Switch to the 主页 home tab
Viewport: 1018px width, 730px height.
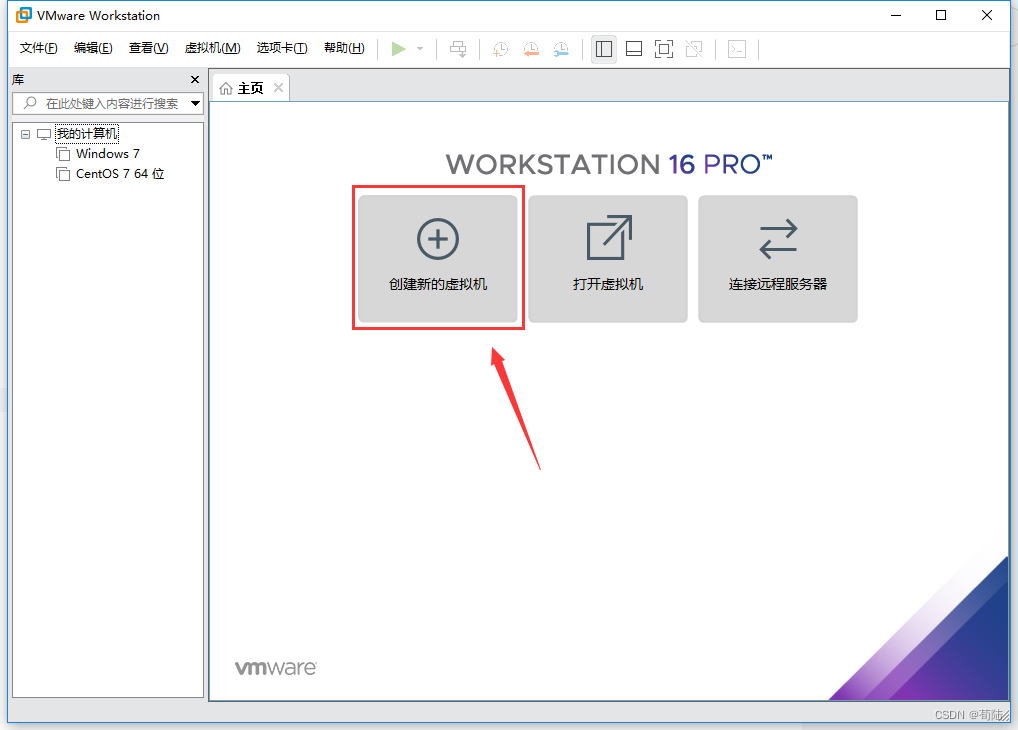coord(250,88)
